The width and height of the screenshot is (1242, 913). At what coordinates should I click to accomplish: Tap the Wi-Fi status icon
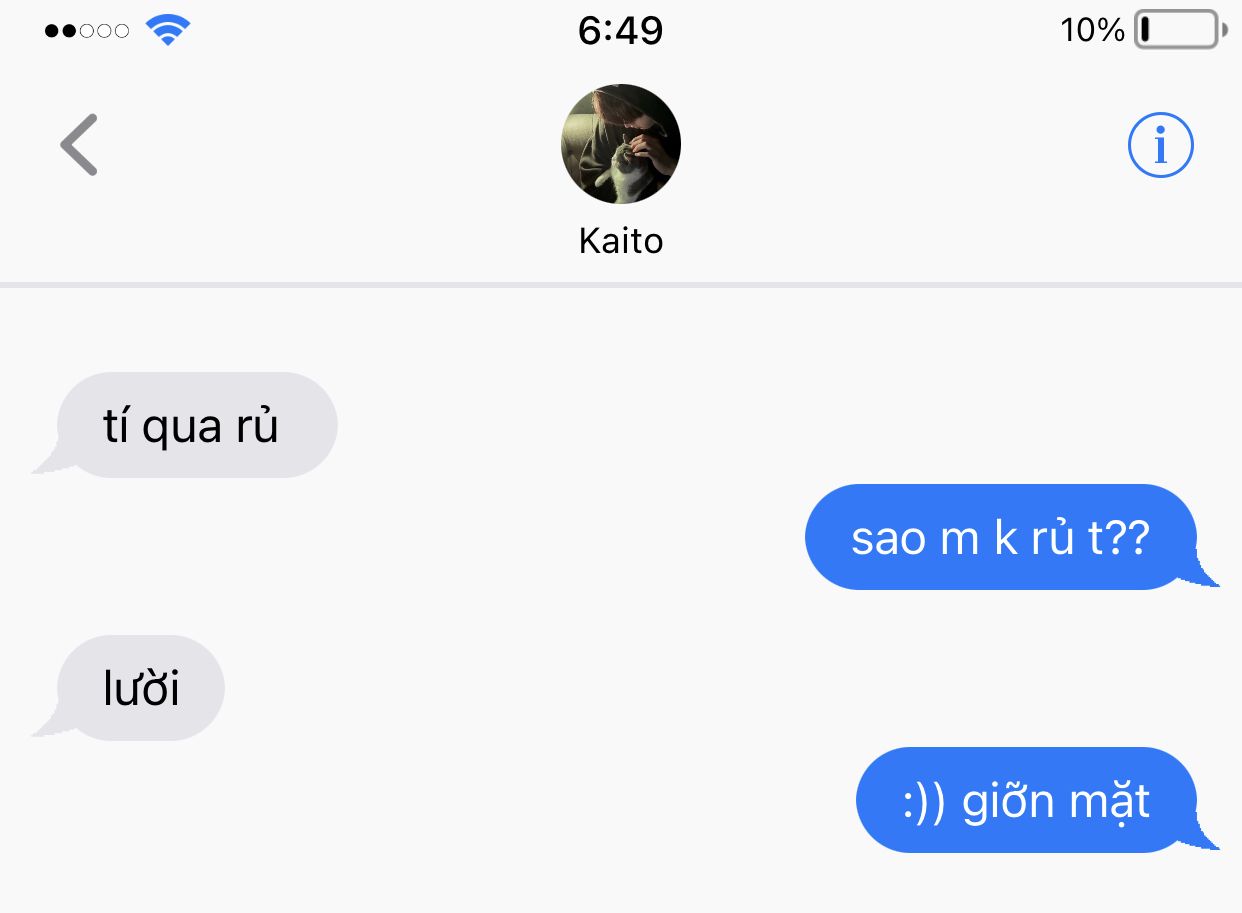(168, 30)
